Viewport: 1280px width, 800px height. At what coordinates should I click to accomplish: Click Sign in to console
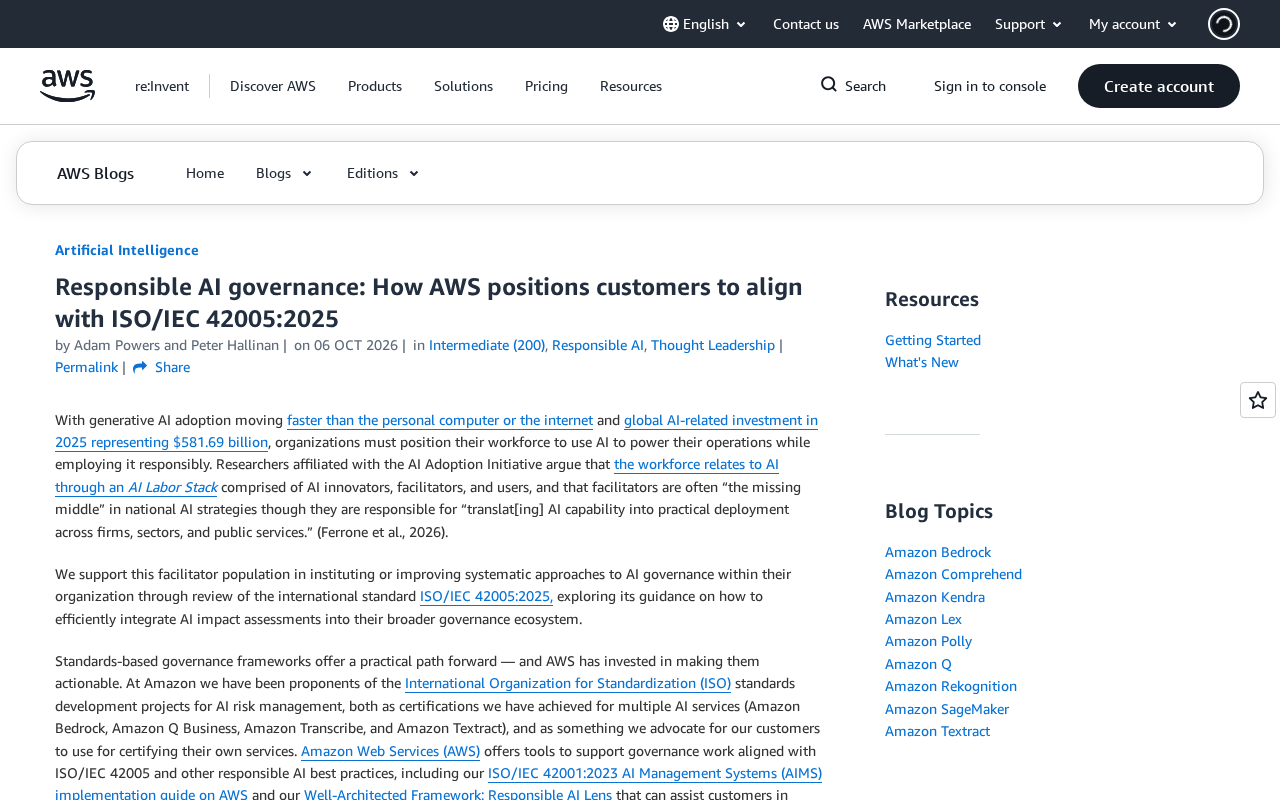(x=990, y=86)
